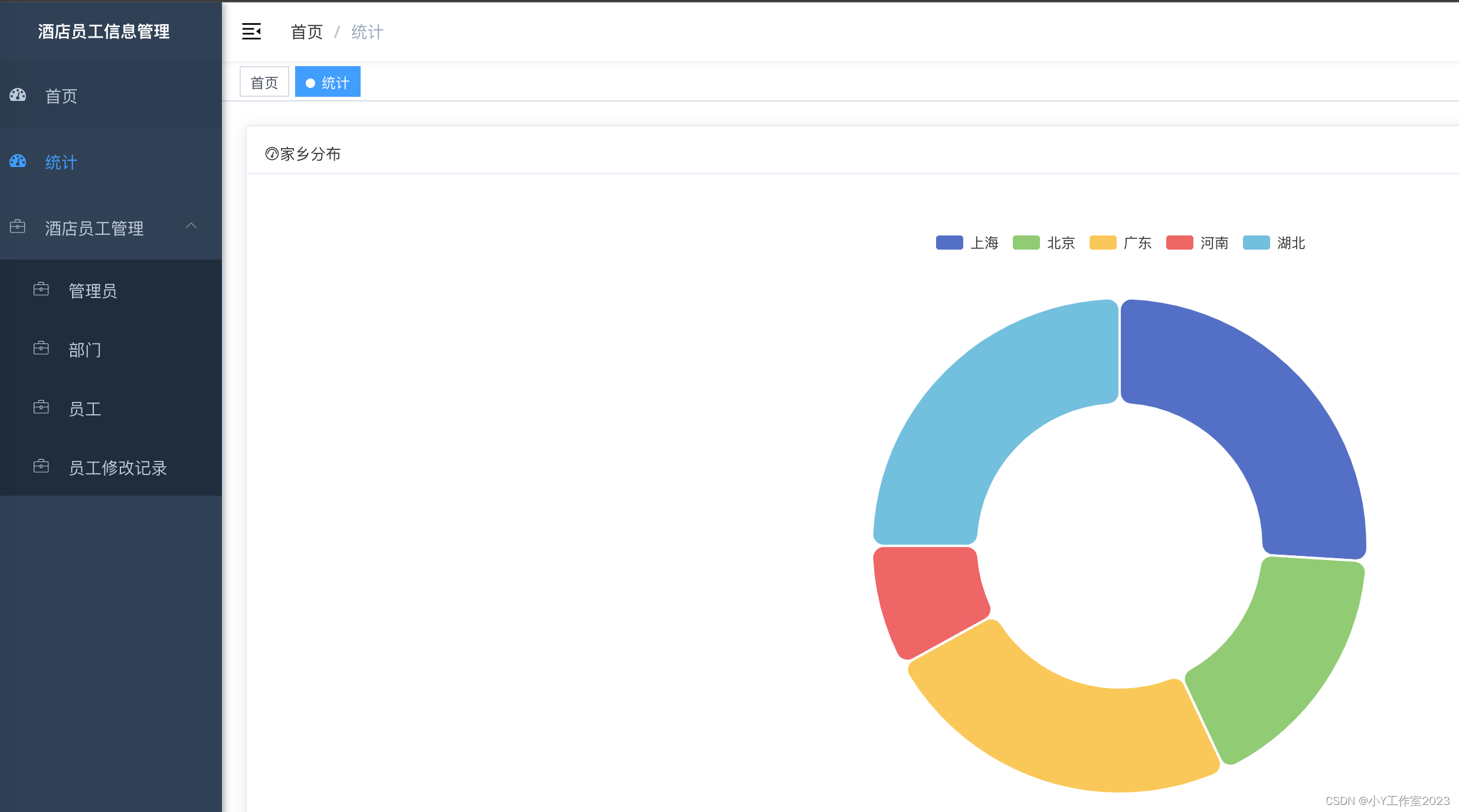Click the yellow 广东 legend swatch
This screenshot has height=812, width=1459.
pos(1103,243)
